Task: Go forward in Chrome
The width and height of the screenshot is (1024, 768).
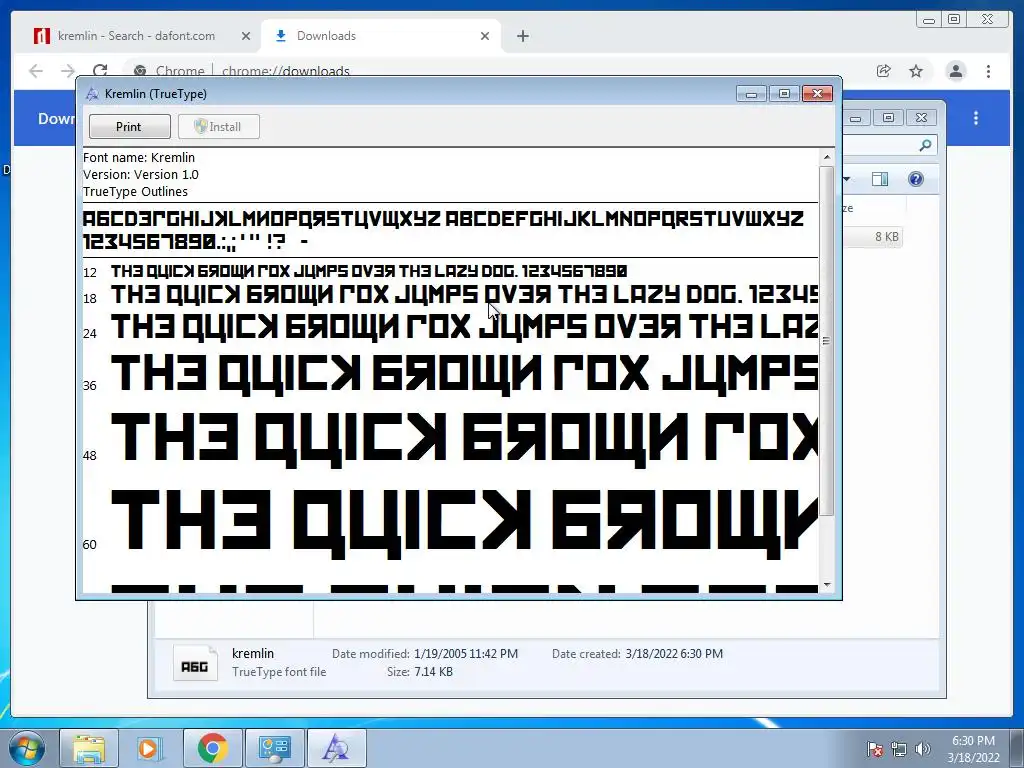Action: (x=68, y=71)
